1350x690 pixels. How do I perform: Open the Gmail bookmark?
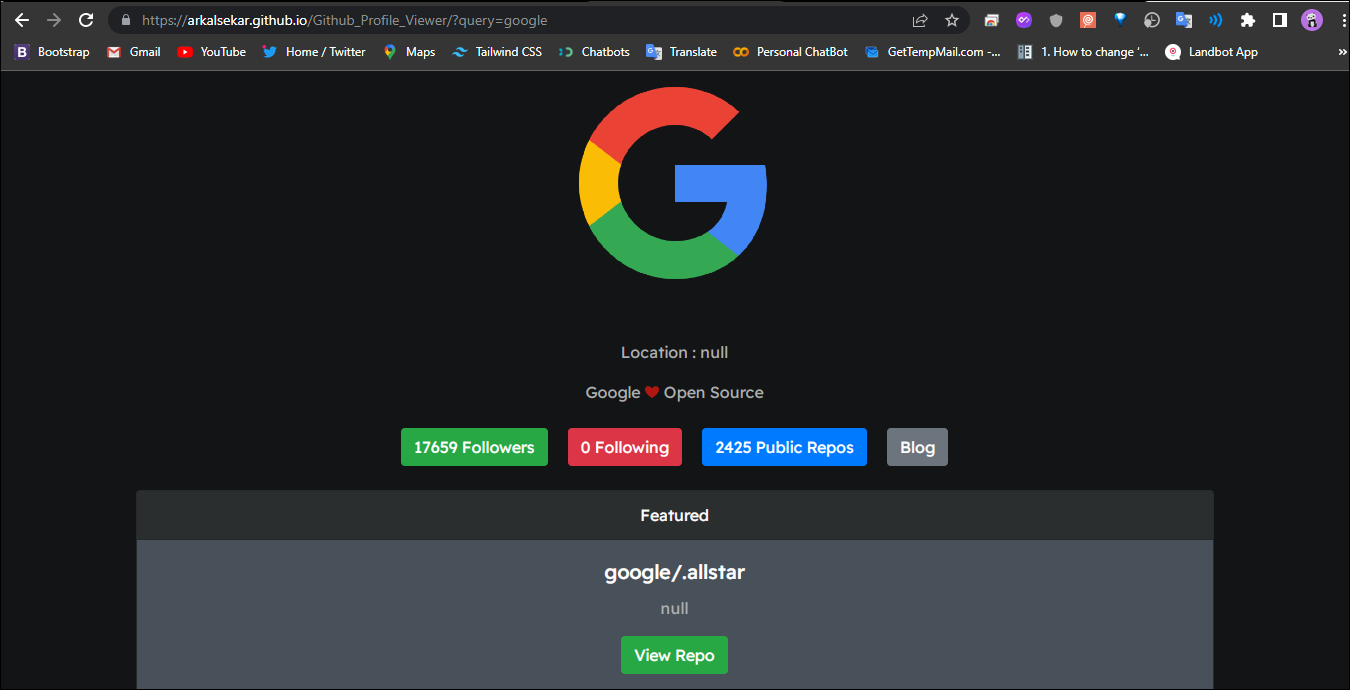coord(134,52)
